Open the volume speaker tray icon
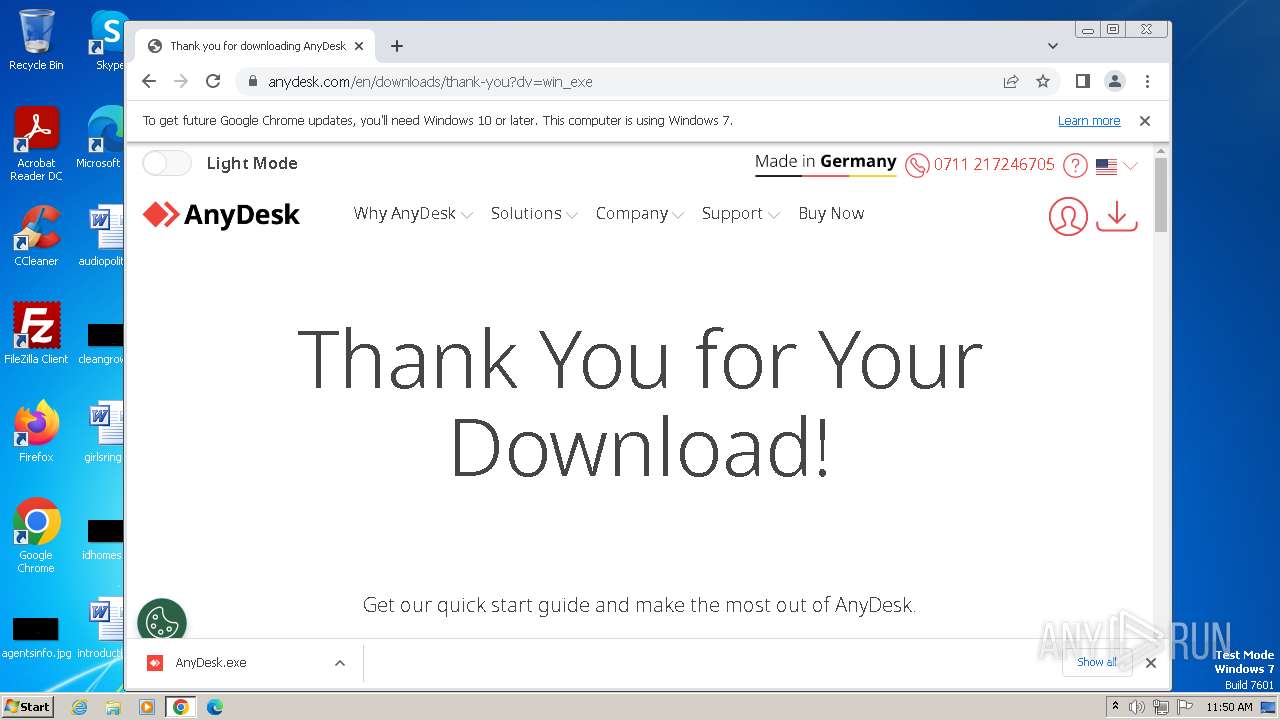Viewport: 1280px width, 720px height. pyautogui.click(x=1137, y=707)
